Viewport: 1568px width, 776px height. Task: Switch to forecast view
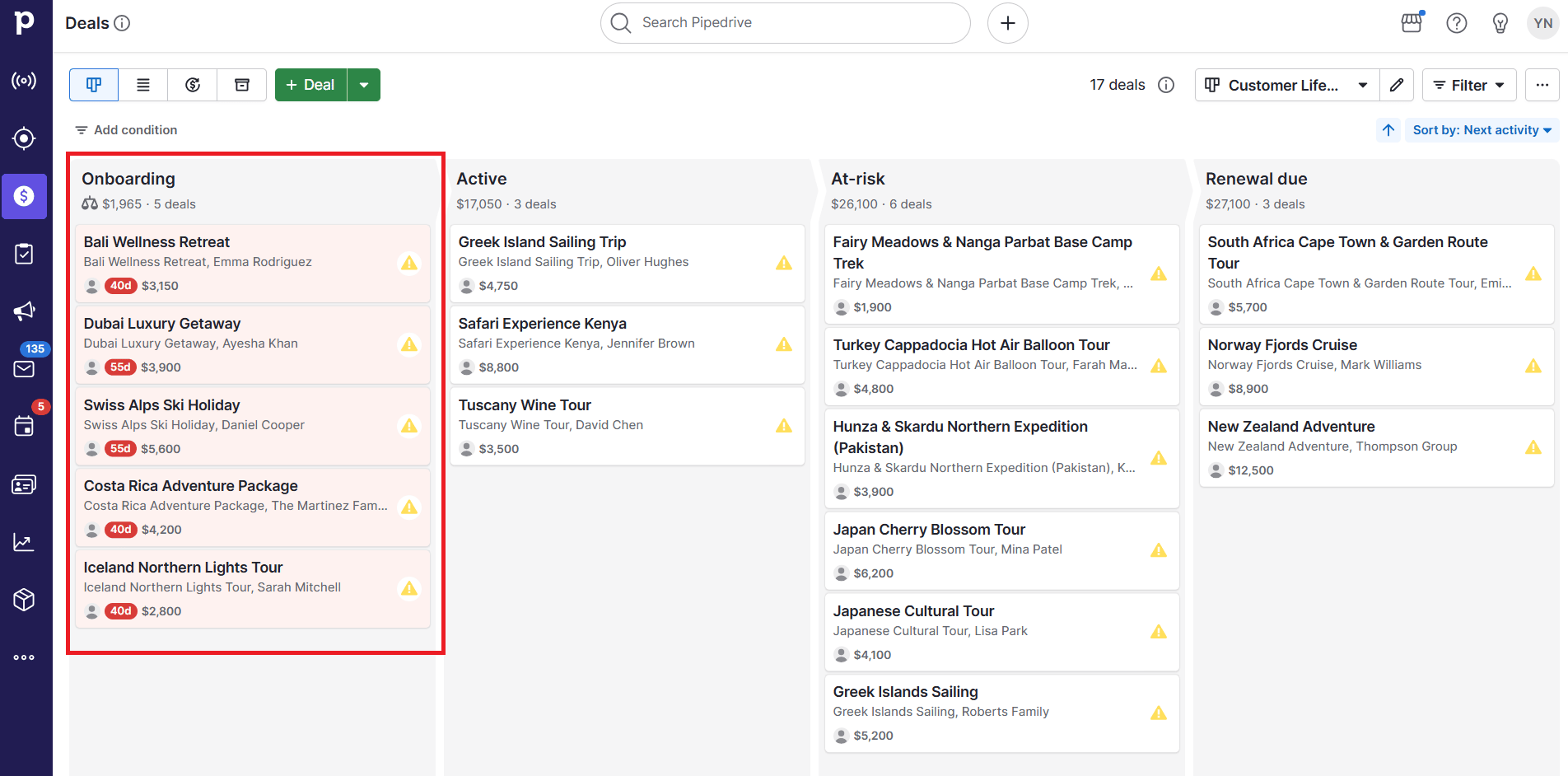coord(193,85)
